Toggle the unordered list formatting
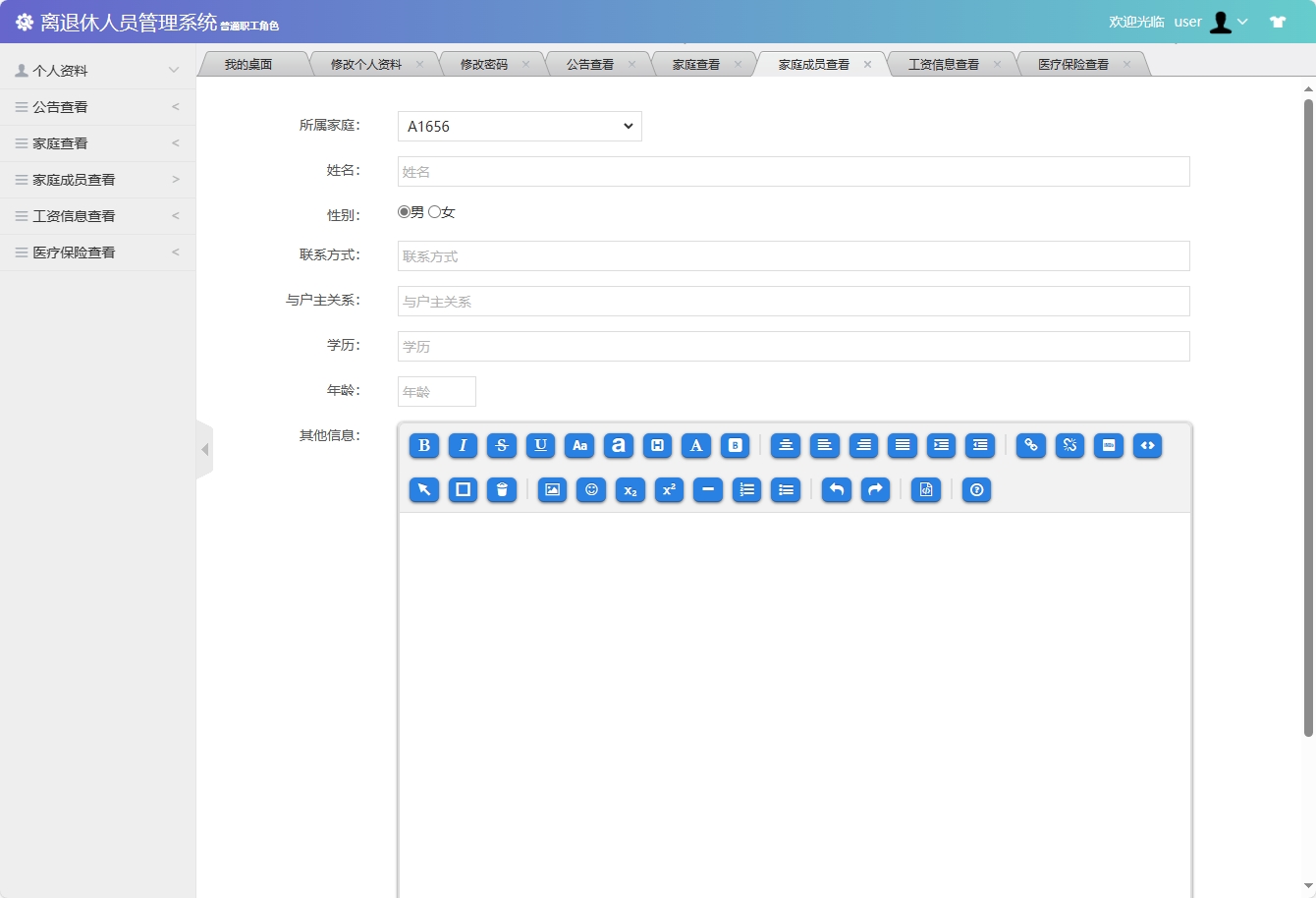Image resolution: width=1316 pixels, height=898 pixels. coord(786,489)
